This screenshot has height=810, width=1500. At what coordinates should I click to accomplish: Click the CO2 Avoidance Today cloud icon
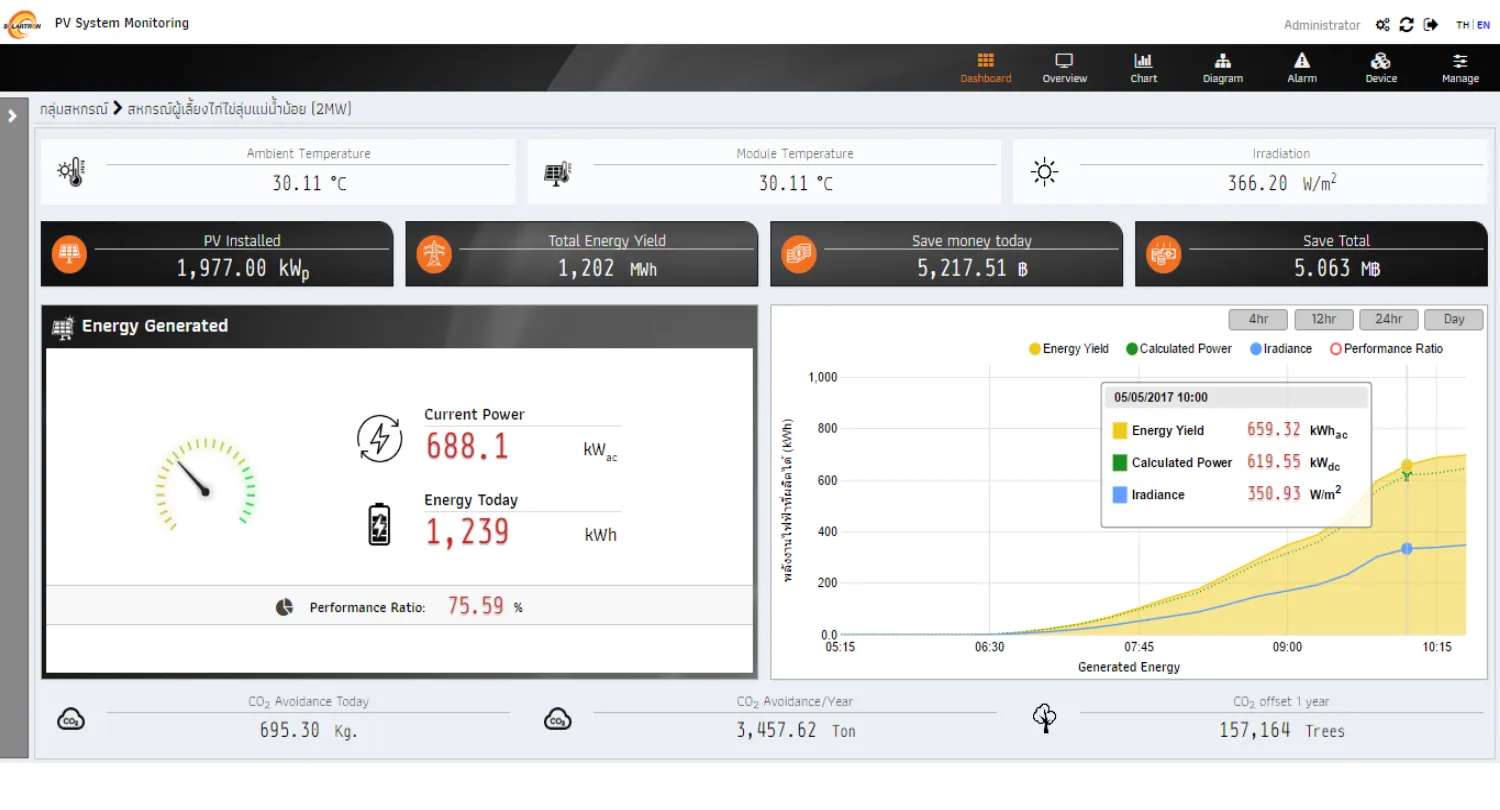pyautogui.click(x=71, y=718)
